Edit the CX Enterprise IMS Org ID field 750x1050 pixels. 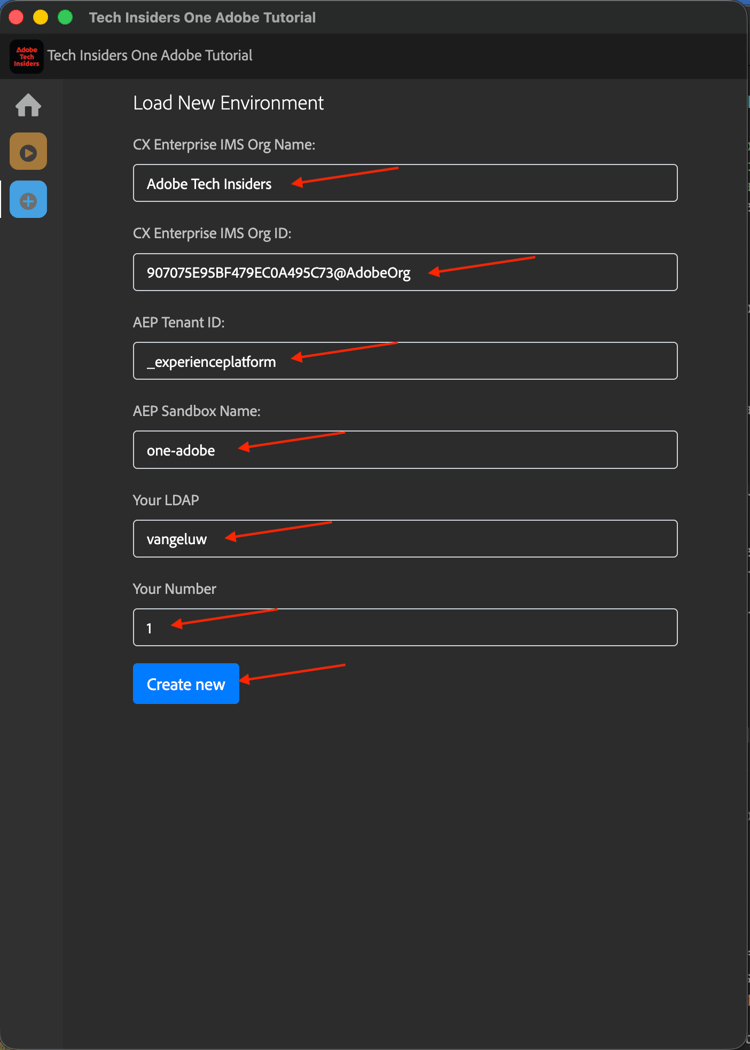tap(405, 272)
